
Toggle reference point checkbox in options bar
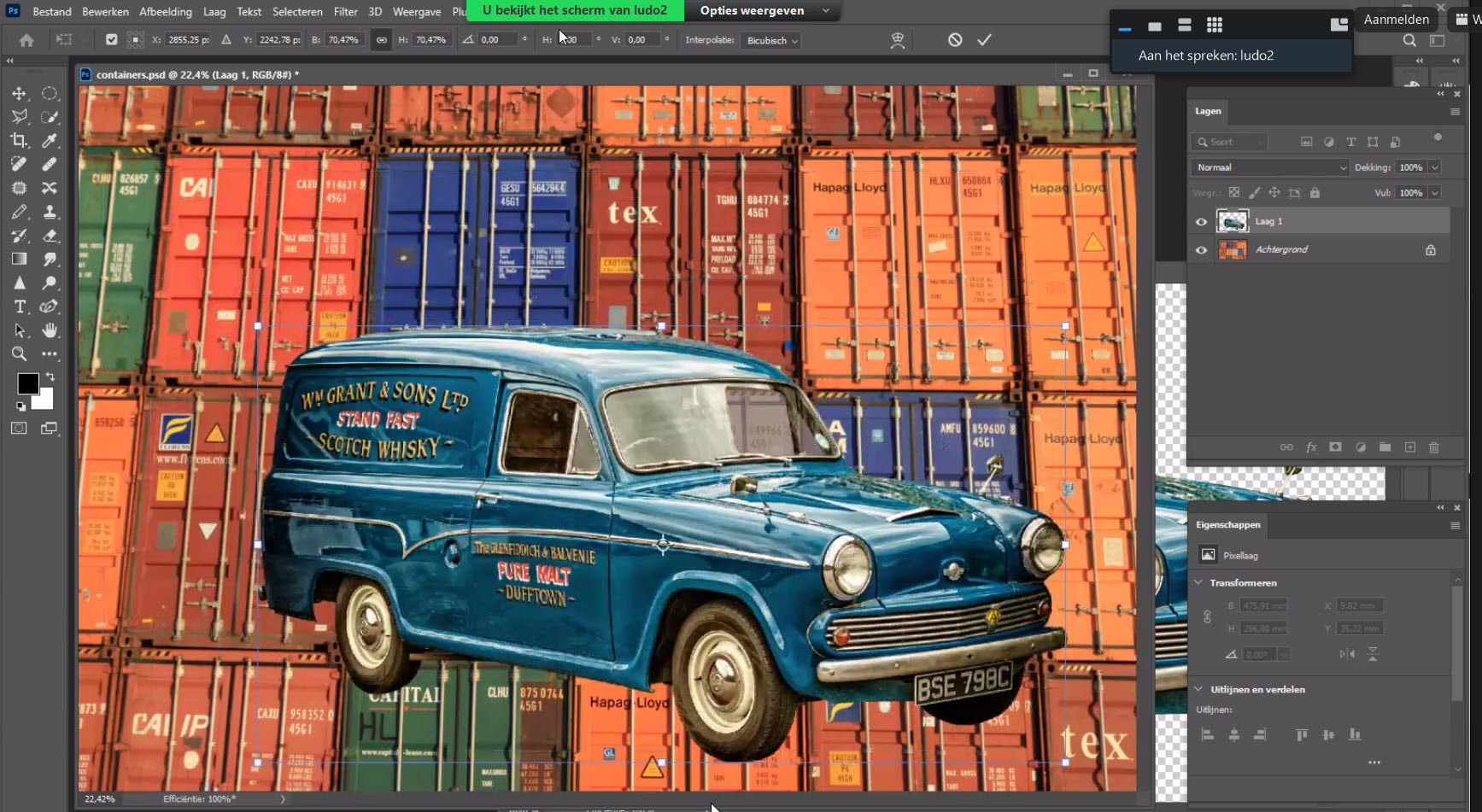111,40
